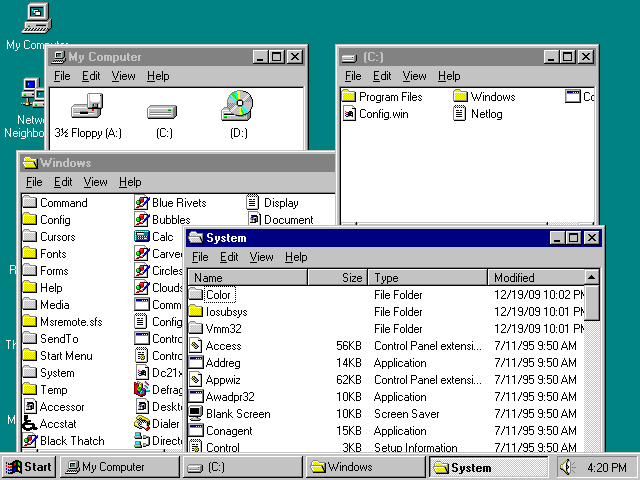Click the System window scrollbar up arrow

(591, 278)
